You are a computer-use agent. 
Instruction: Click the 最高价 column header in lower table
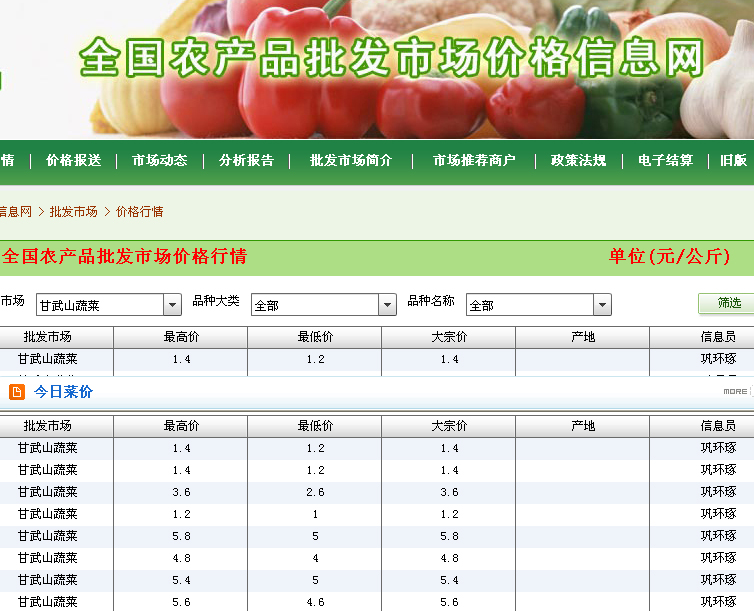181,426
